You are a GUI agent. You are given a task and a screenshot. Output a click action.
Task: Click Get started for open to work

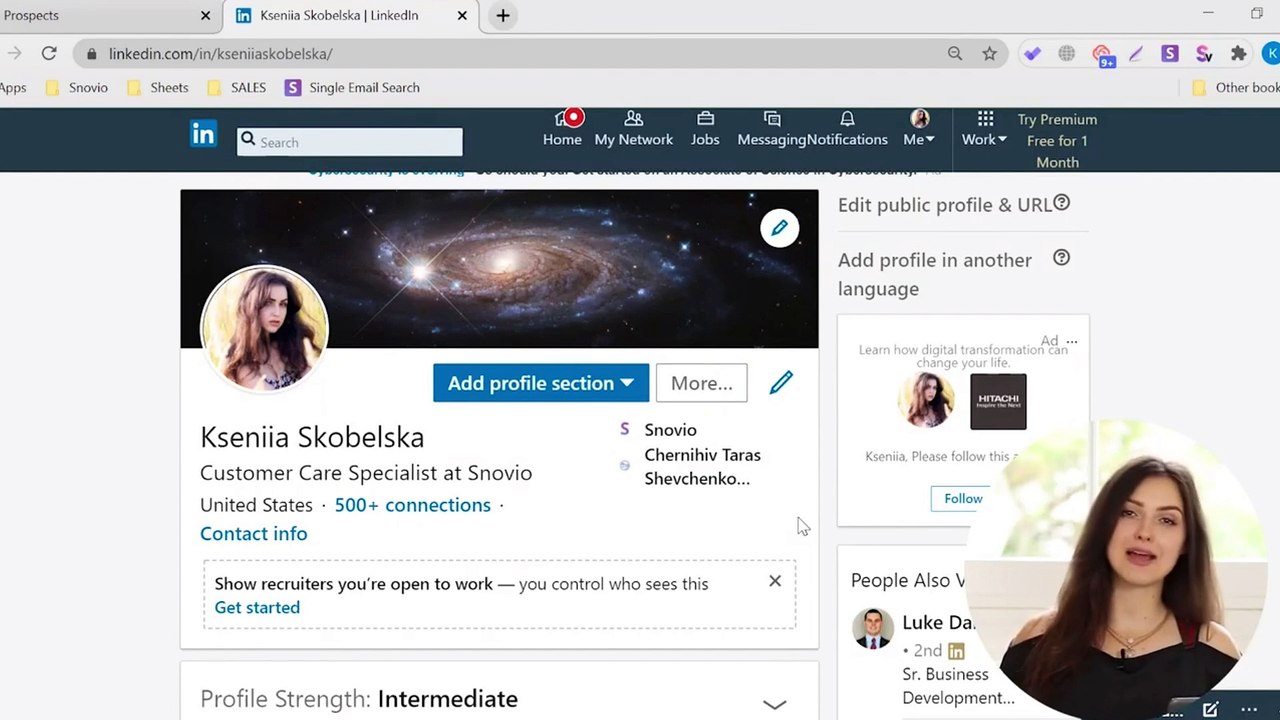(x=257, y=607)
